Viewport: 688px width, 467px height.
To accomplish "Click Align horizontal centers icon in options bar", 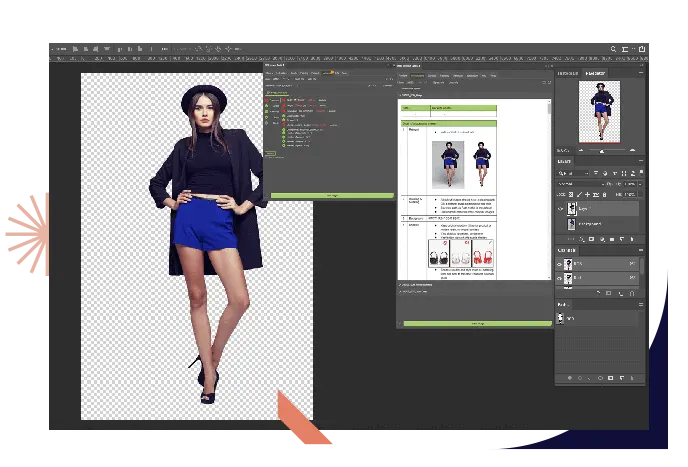I will click(86, 49).
